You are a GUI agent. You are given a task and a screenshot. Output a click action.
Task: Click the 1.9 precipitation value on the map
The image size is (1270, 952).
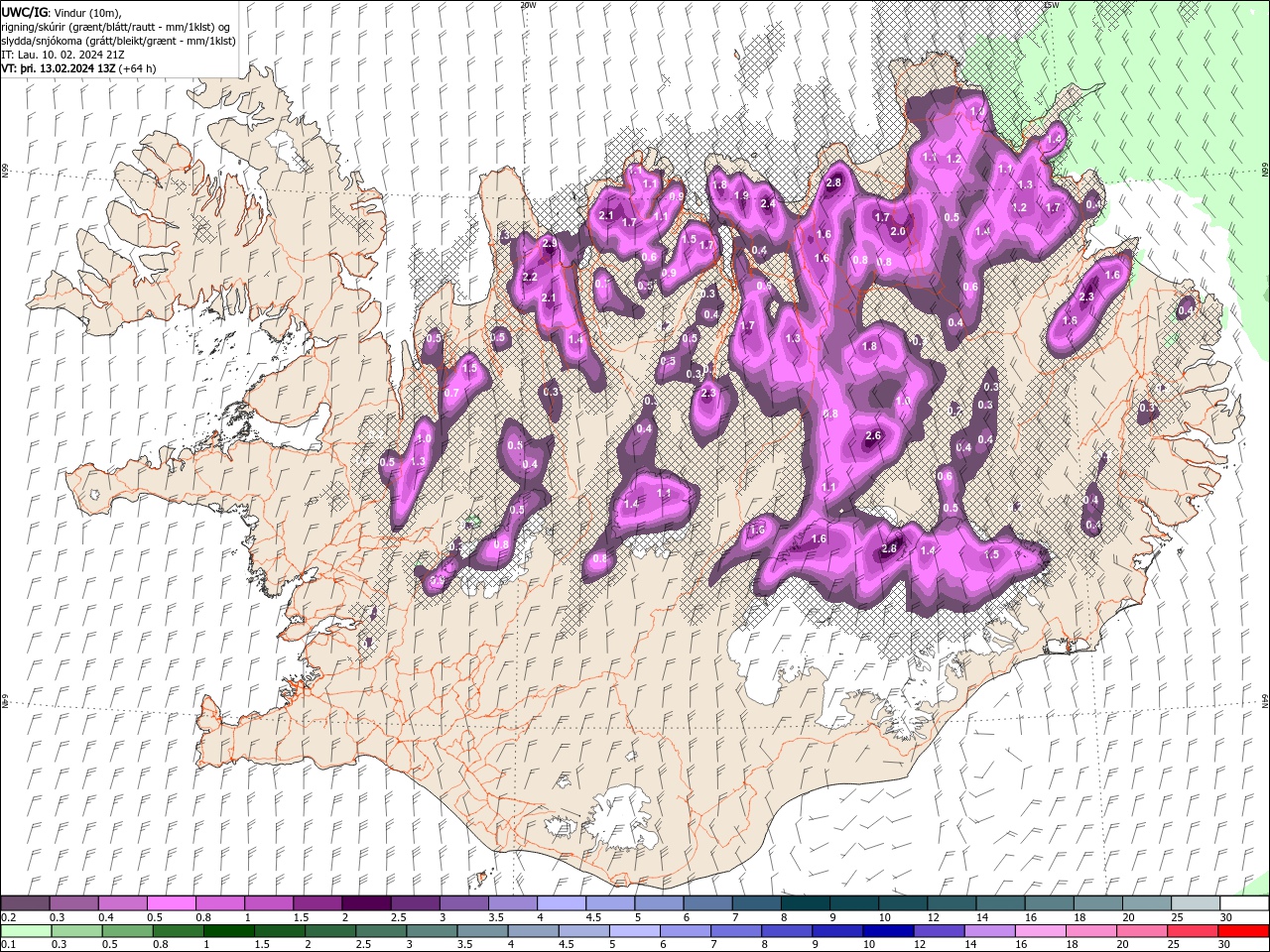tap(741, 195)
